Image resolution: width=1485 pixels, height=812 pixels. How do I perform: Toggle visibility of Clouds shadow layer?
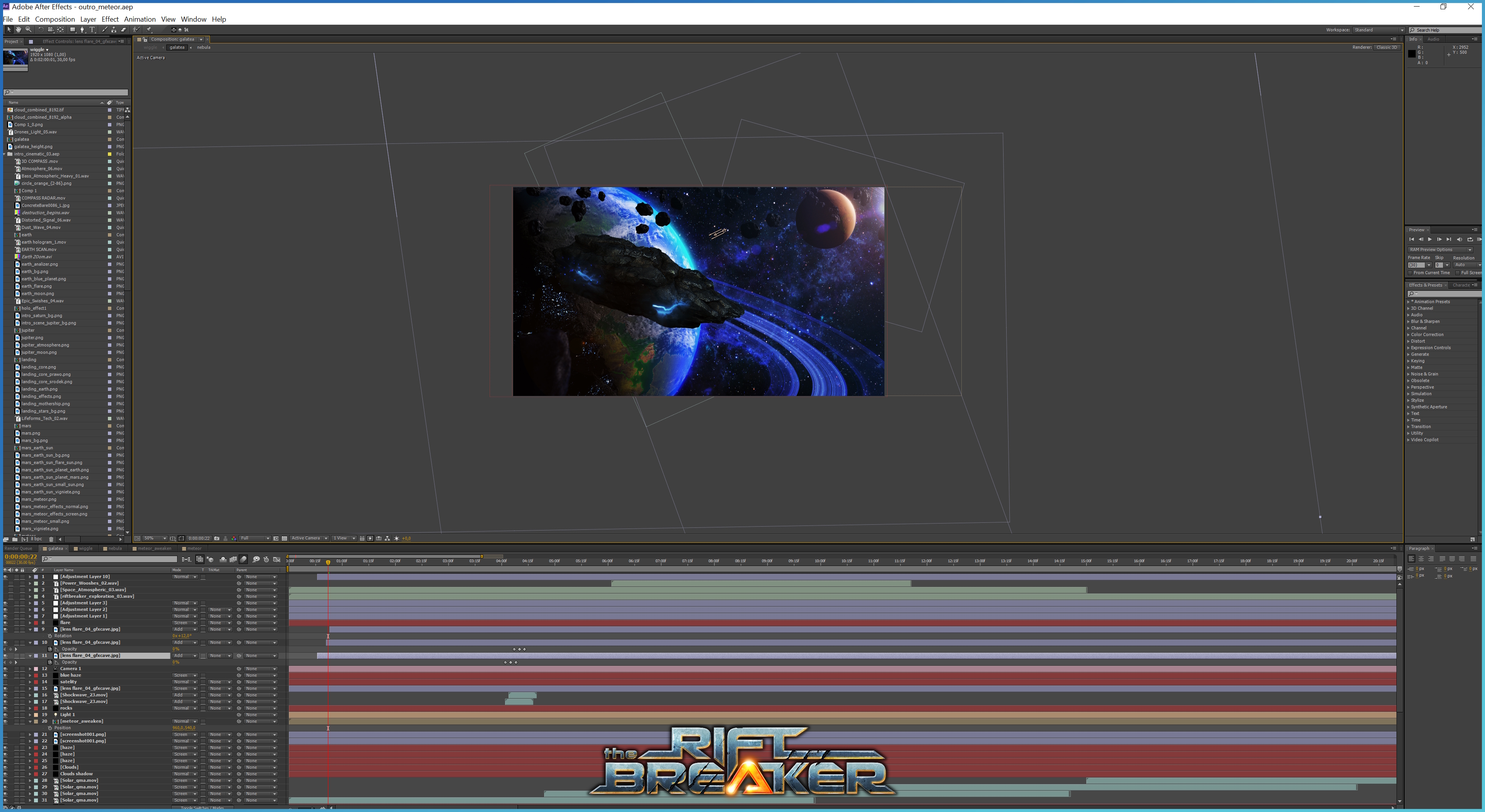5,774
